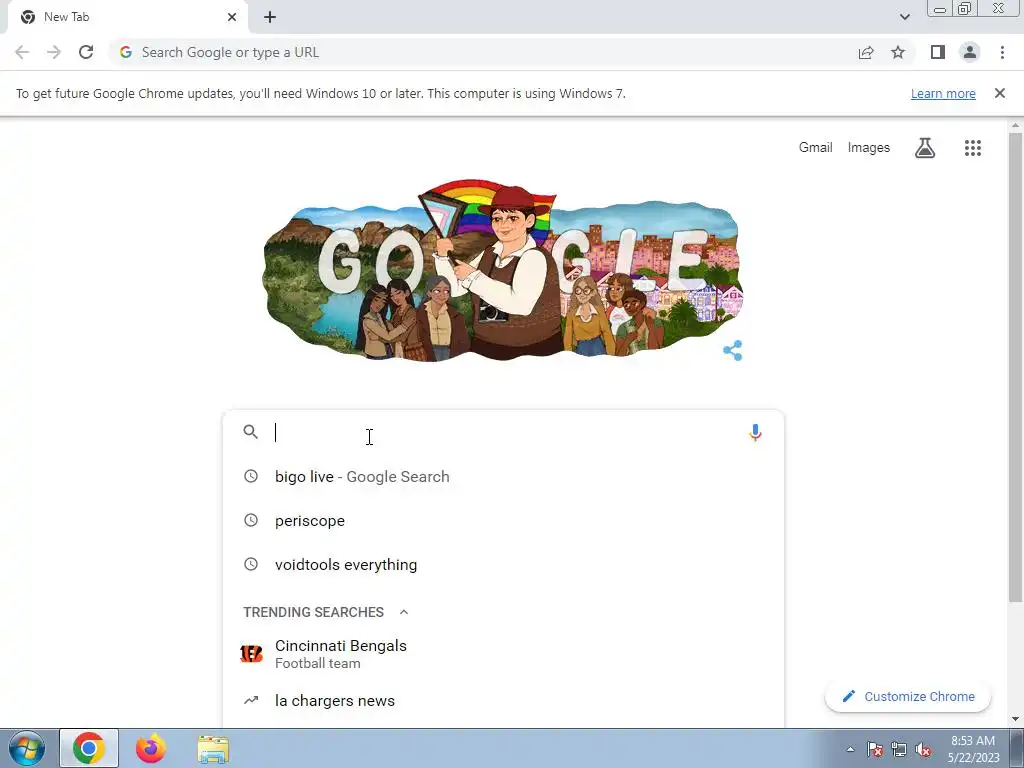Click the Cincinnati Bengals team logo

coord(251,653)
